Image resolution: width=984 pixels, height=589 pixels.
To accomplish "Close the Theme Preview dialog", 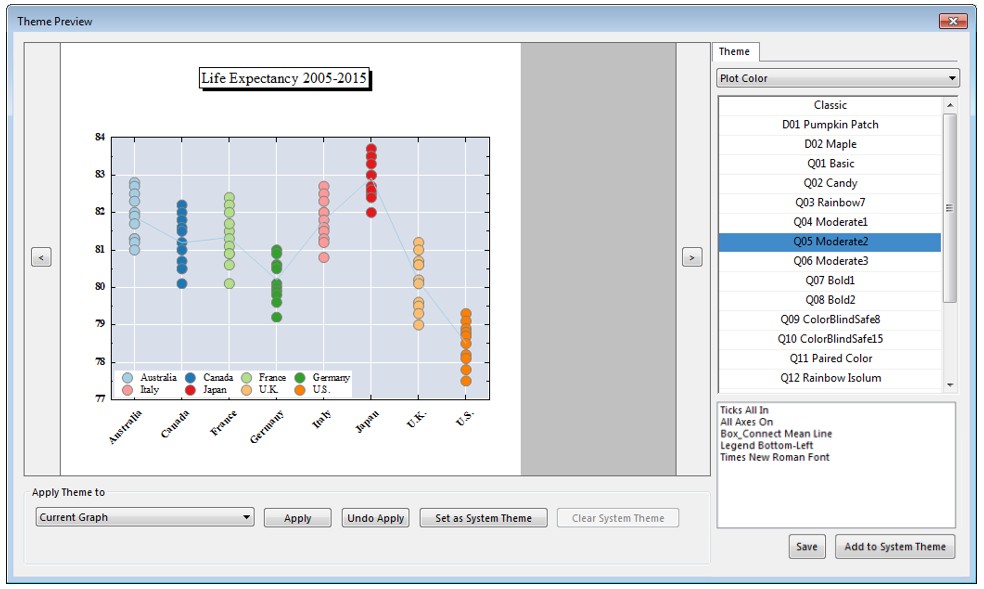I will coord(953,21).
